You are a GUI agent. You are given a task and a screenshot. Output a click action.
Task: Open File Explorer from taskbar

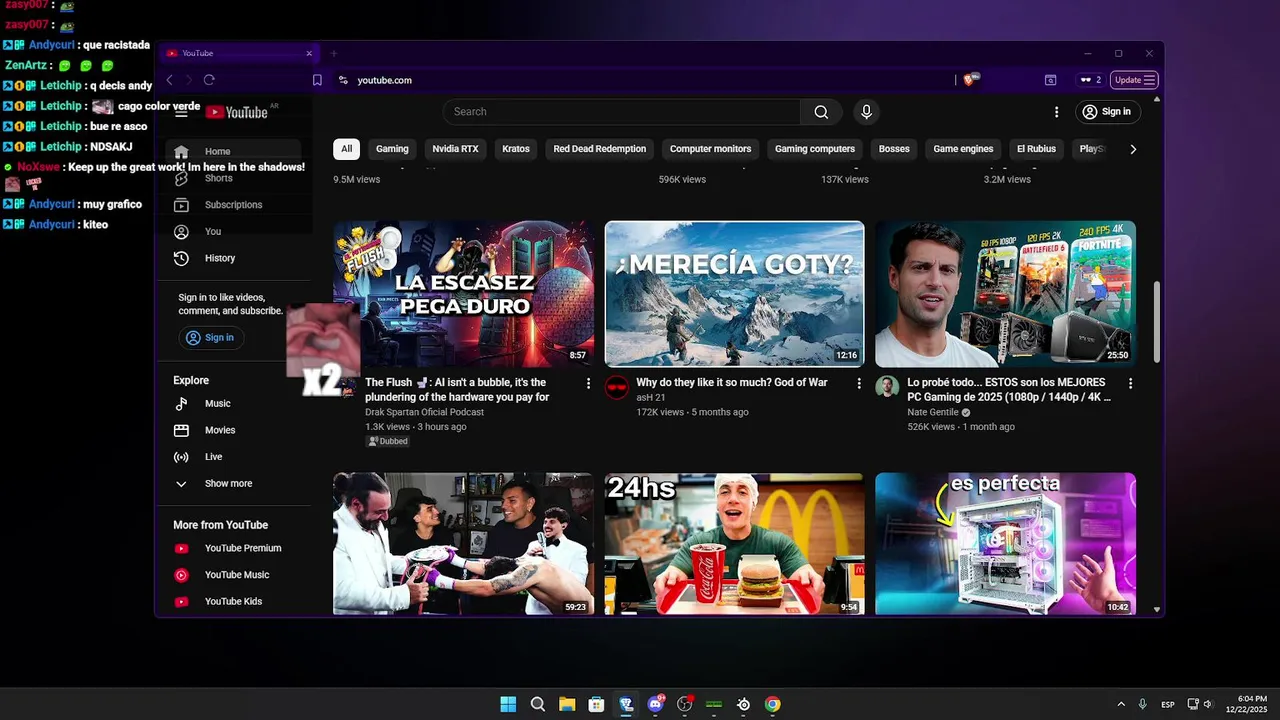[567, 704]
